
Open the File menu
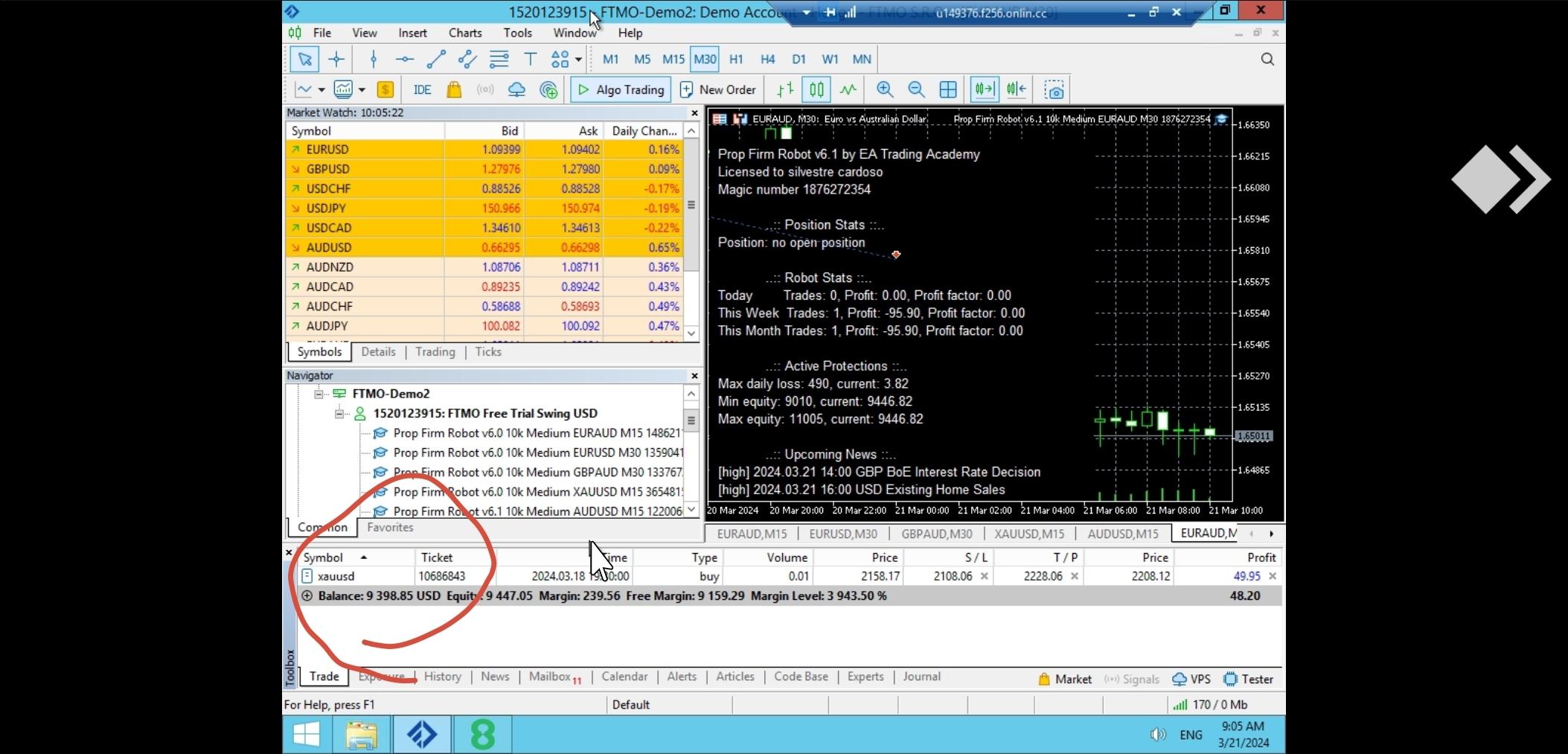pyautogui.click(x=322, y=33)
